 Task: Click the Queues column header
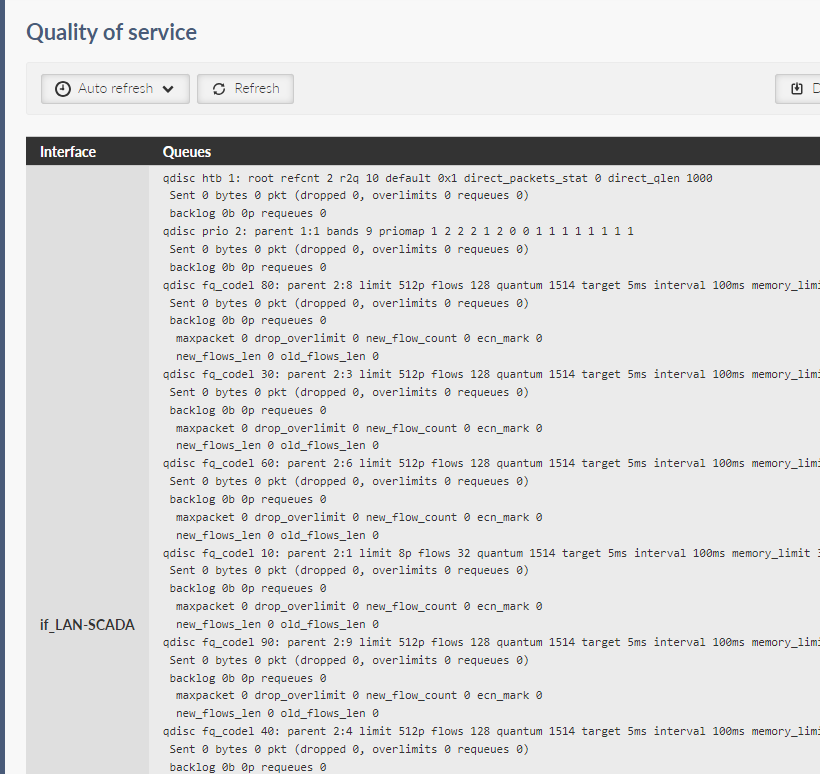(x=187, y=152)
